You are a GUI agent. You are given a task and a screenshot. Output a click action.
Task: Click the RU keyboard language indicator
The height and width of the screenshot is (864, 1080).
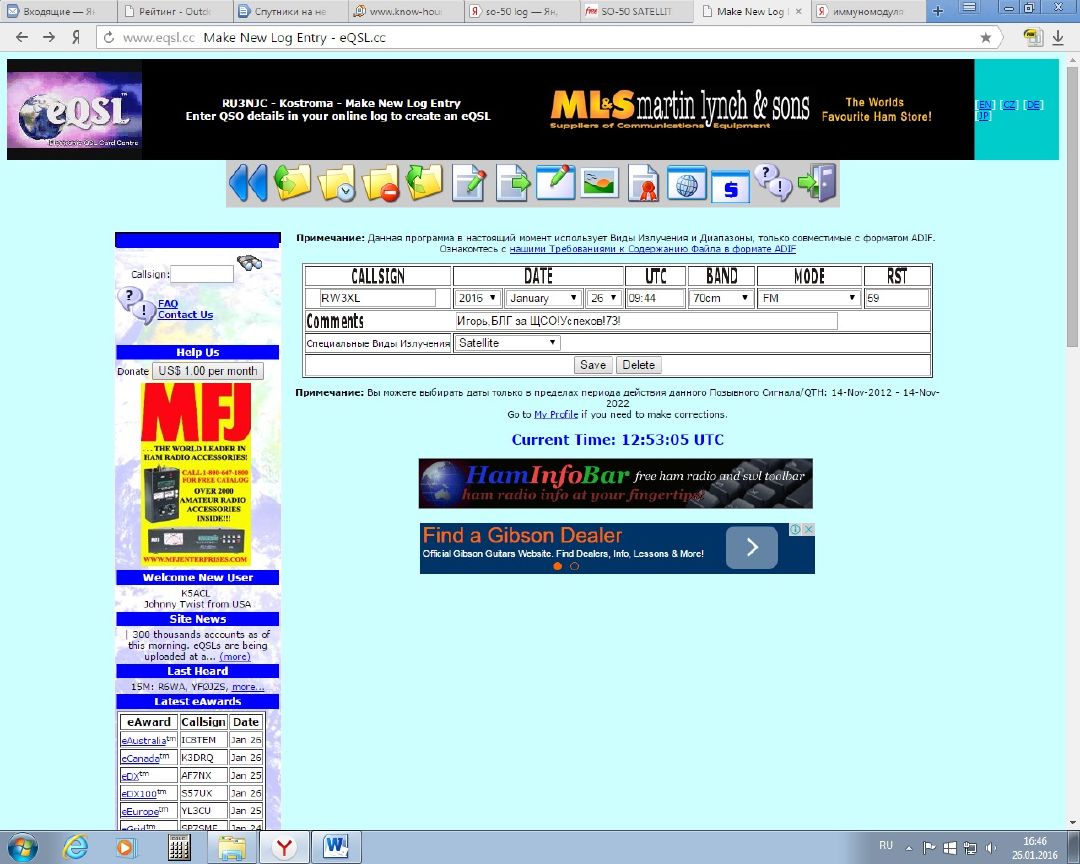click(x=886, y=845)
